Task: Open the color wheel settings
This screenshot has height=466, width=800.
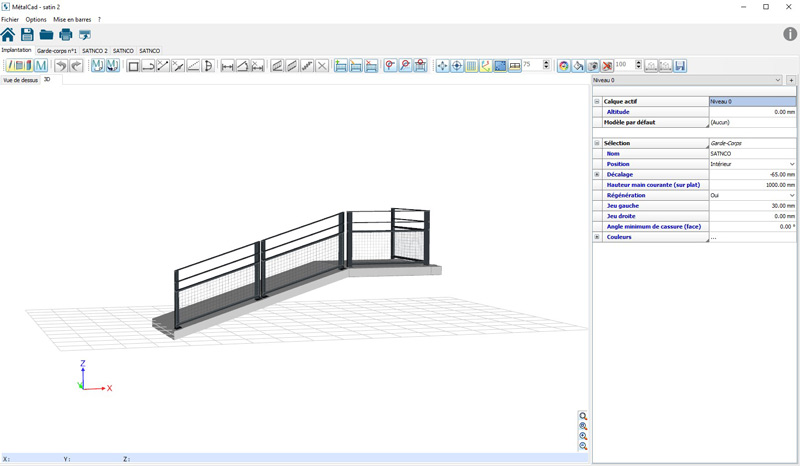Action: 564,66
